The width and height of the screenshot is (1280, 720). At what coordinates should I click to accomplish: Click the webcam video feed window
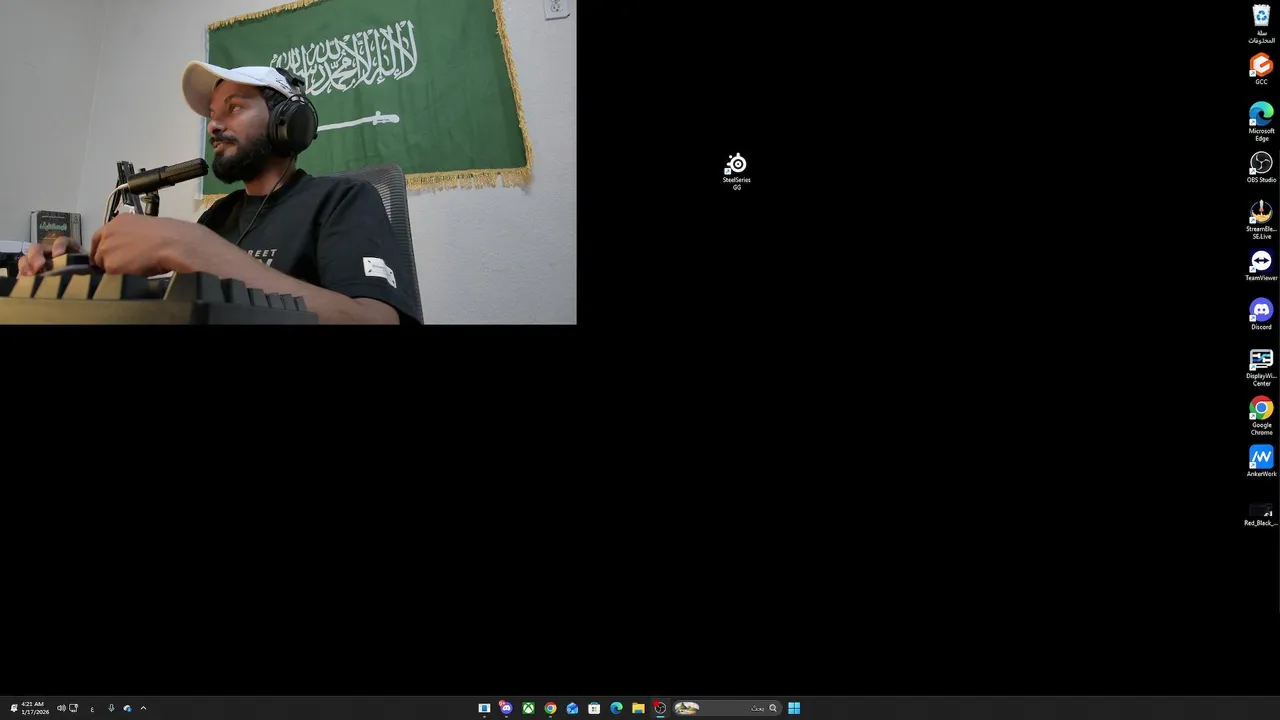tap(288, 162)
